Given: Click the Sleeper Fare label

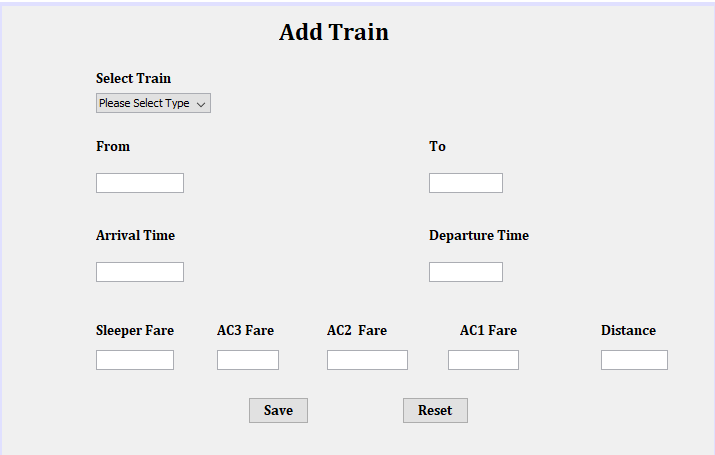Looking at the screenshot, I should click(135, 331).
